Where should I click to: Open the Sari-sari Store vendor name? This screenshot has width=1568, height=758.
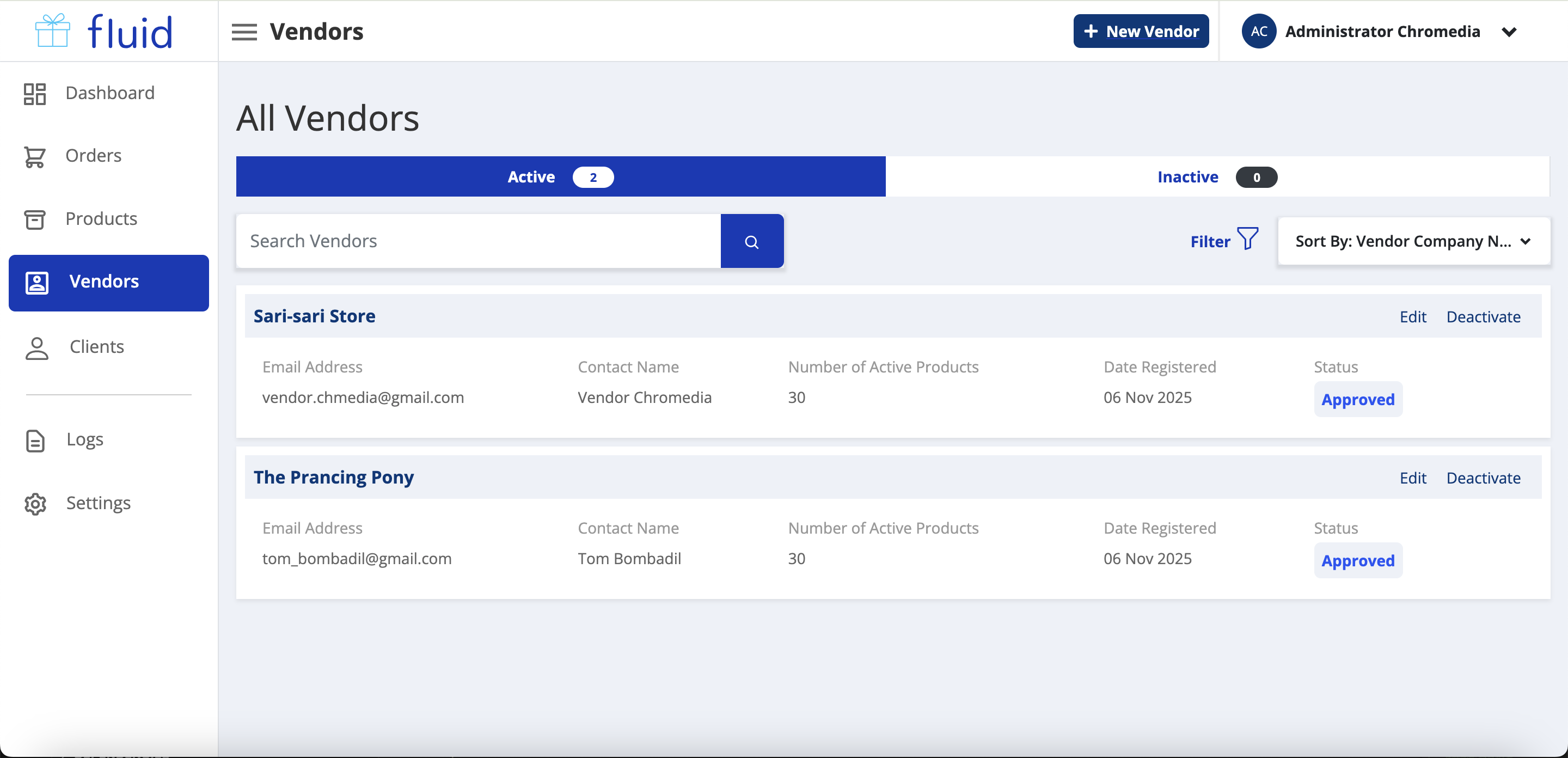pos(314,316)
